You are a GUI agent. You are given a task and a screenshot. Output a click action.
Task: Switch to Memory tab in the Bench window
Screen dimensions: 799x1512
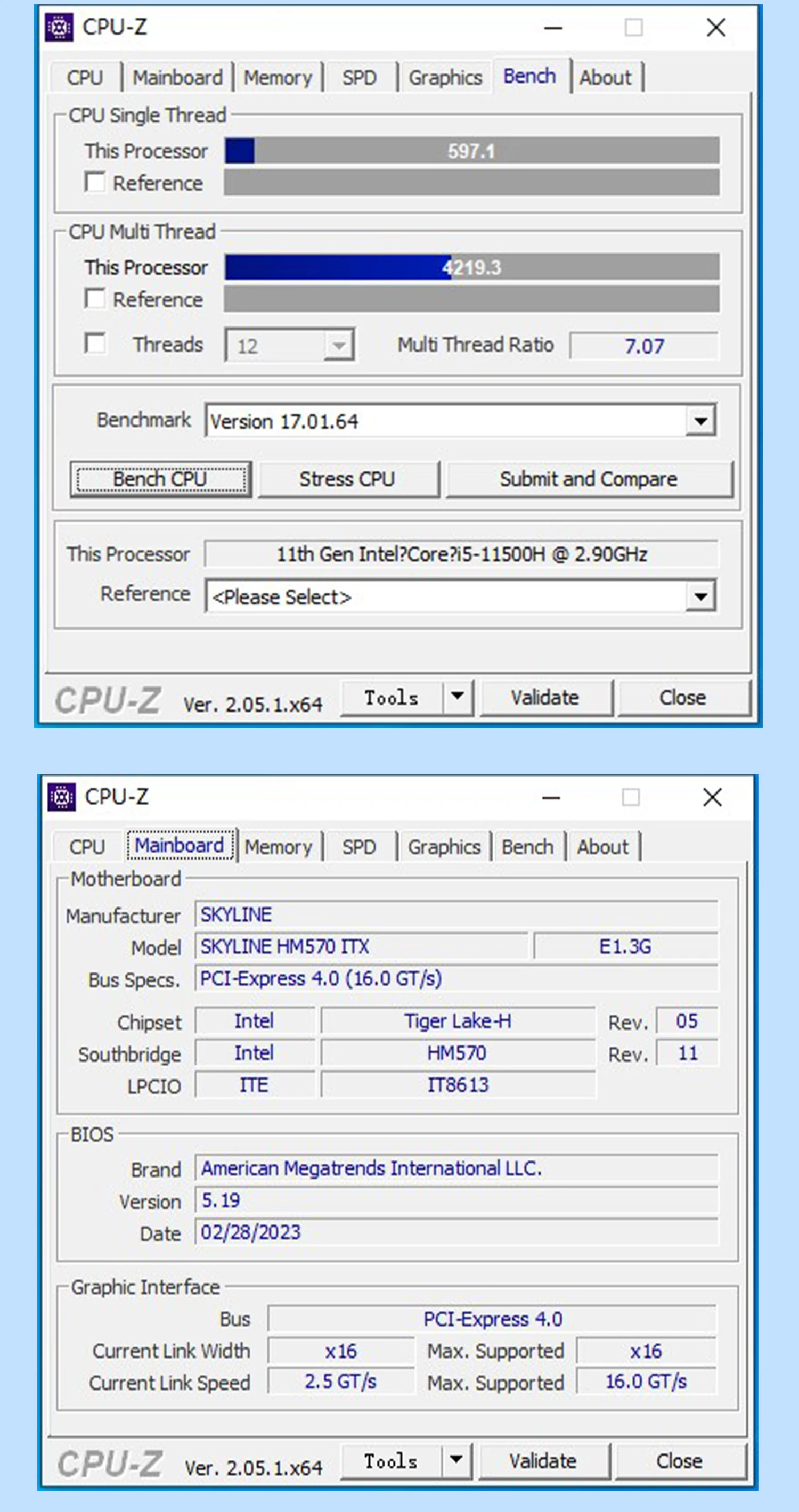[278, 77]
